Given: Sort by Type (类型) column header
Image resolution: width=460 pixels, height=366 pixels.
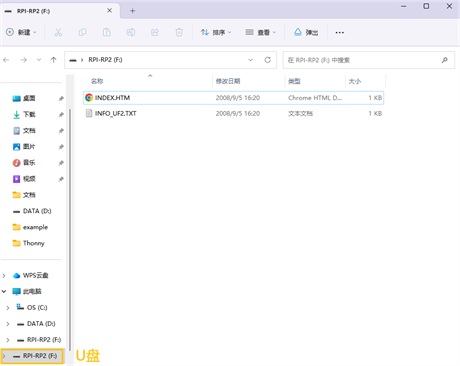Looking at the screenshot, I should 294,81.
